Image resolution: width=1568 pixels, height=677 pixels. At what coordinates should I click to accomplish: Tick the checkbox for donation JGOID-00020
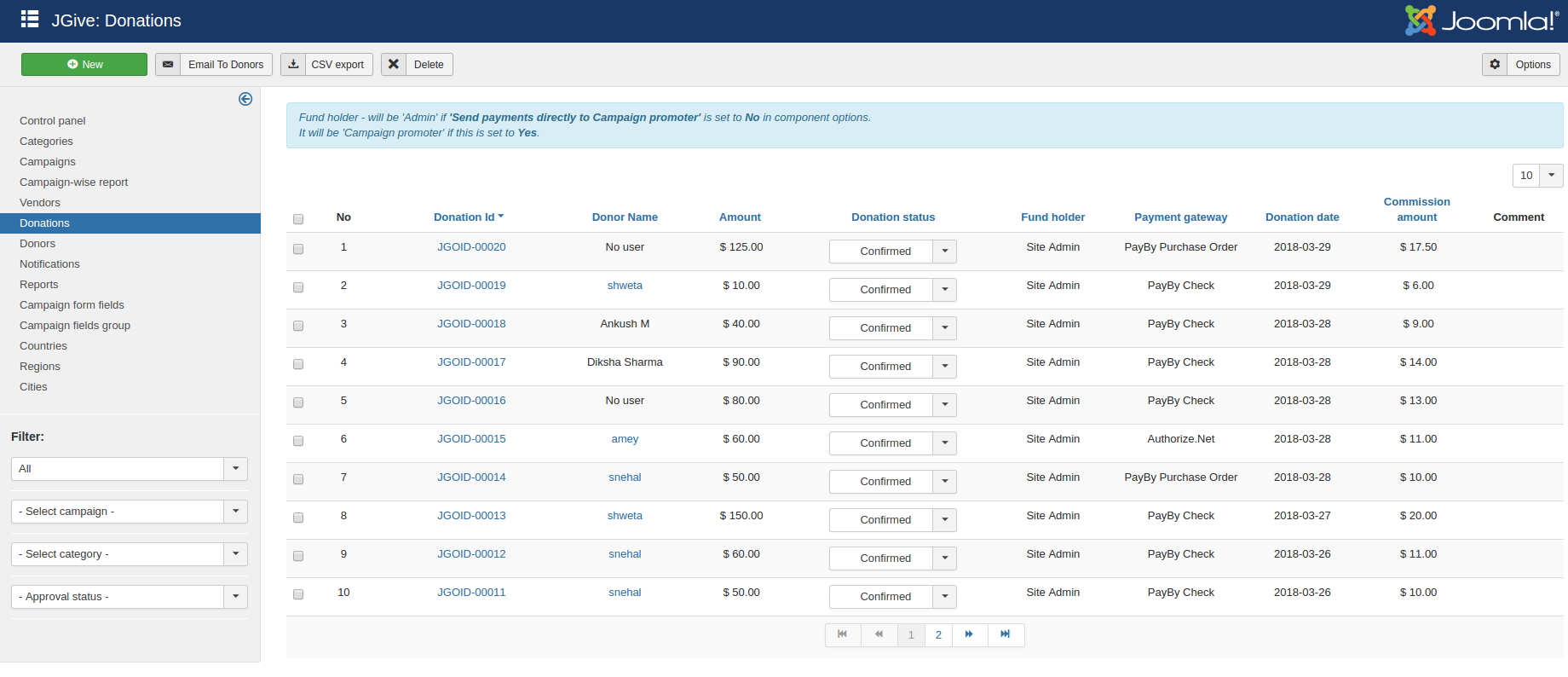(298, 249)
